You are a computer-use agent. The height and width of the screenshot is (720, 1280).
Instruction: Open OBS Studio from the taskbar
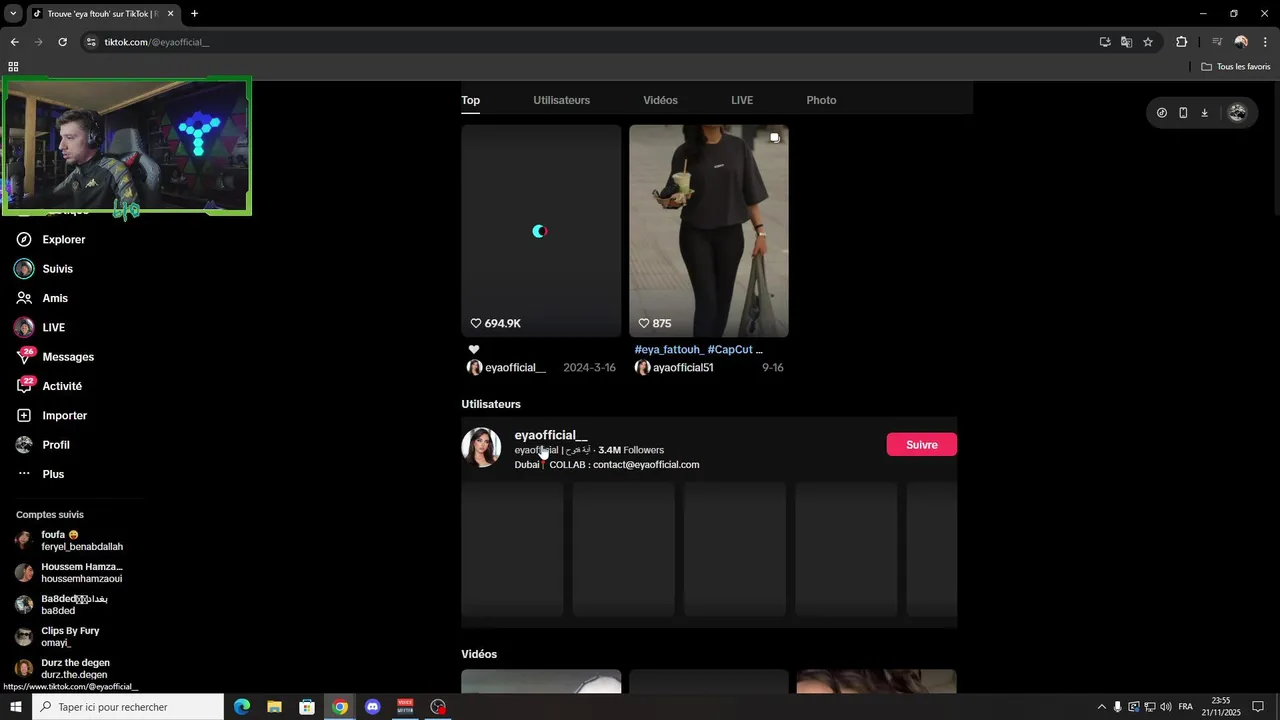tap(438, 707)
